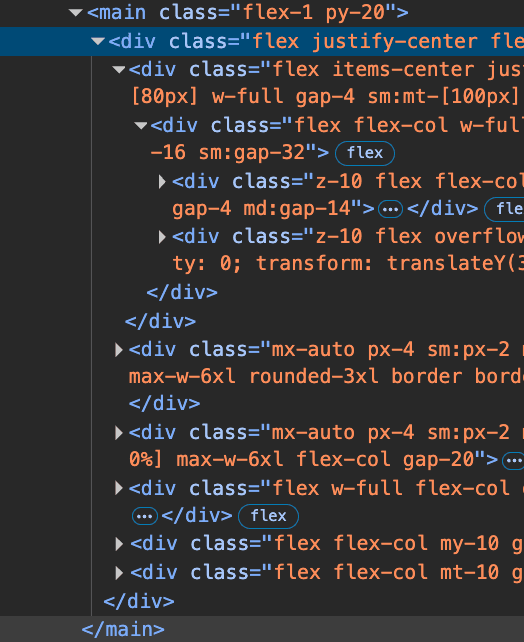Screen dimensions: 524x642
Task: Expand the mx-auto div with rounded-3xl border
Action: (119, 350)
